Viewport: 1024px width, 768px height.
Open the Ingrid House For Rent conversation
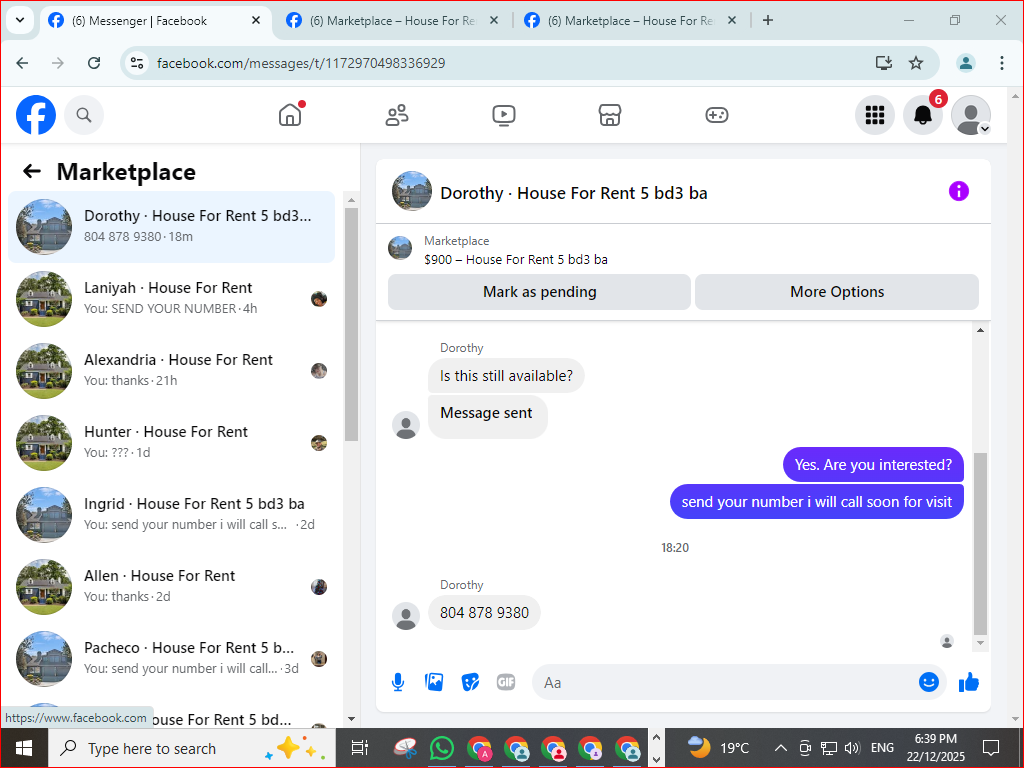[172, 514]
